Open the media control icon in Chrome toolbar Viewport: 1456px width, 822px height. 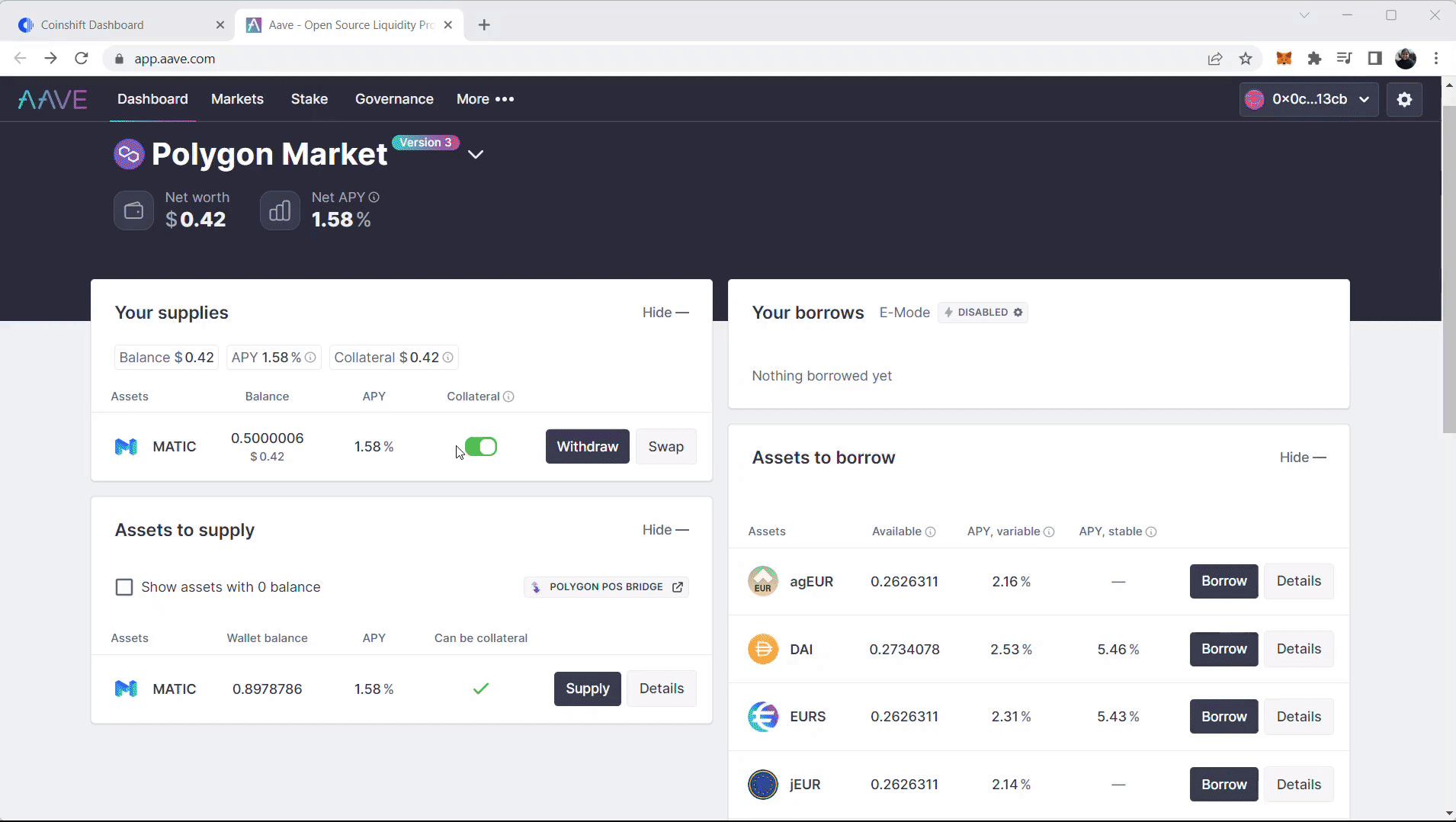pyautogui.click(x=1345, y=59)
